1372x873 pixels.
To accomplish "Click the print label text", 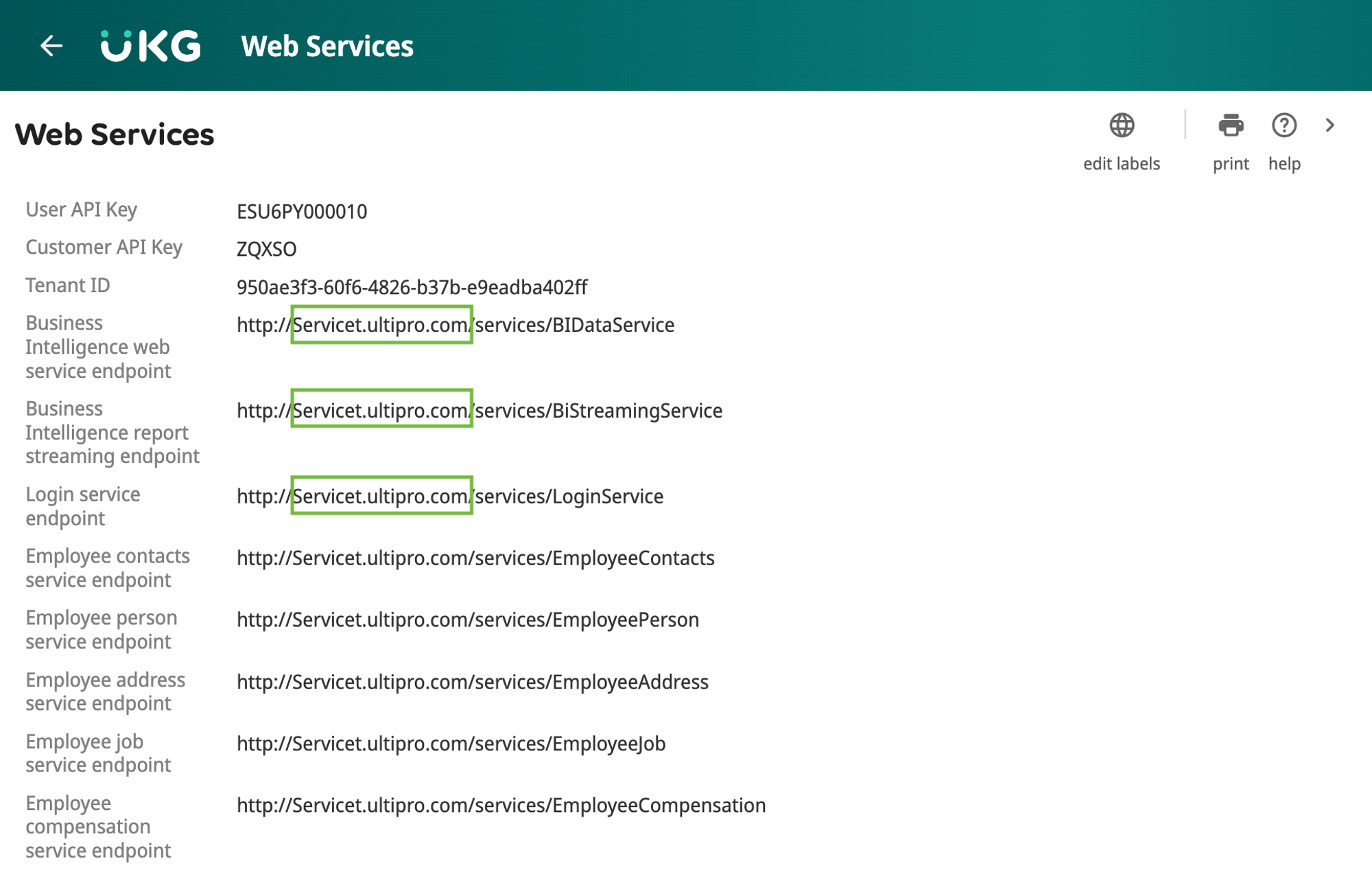I will (x=1231, y=164).
